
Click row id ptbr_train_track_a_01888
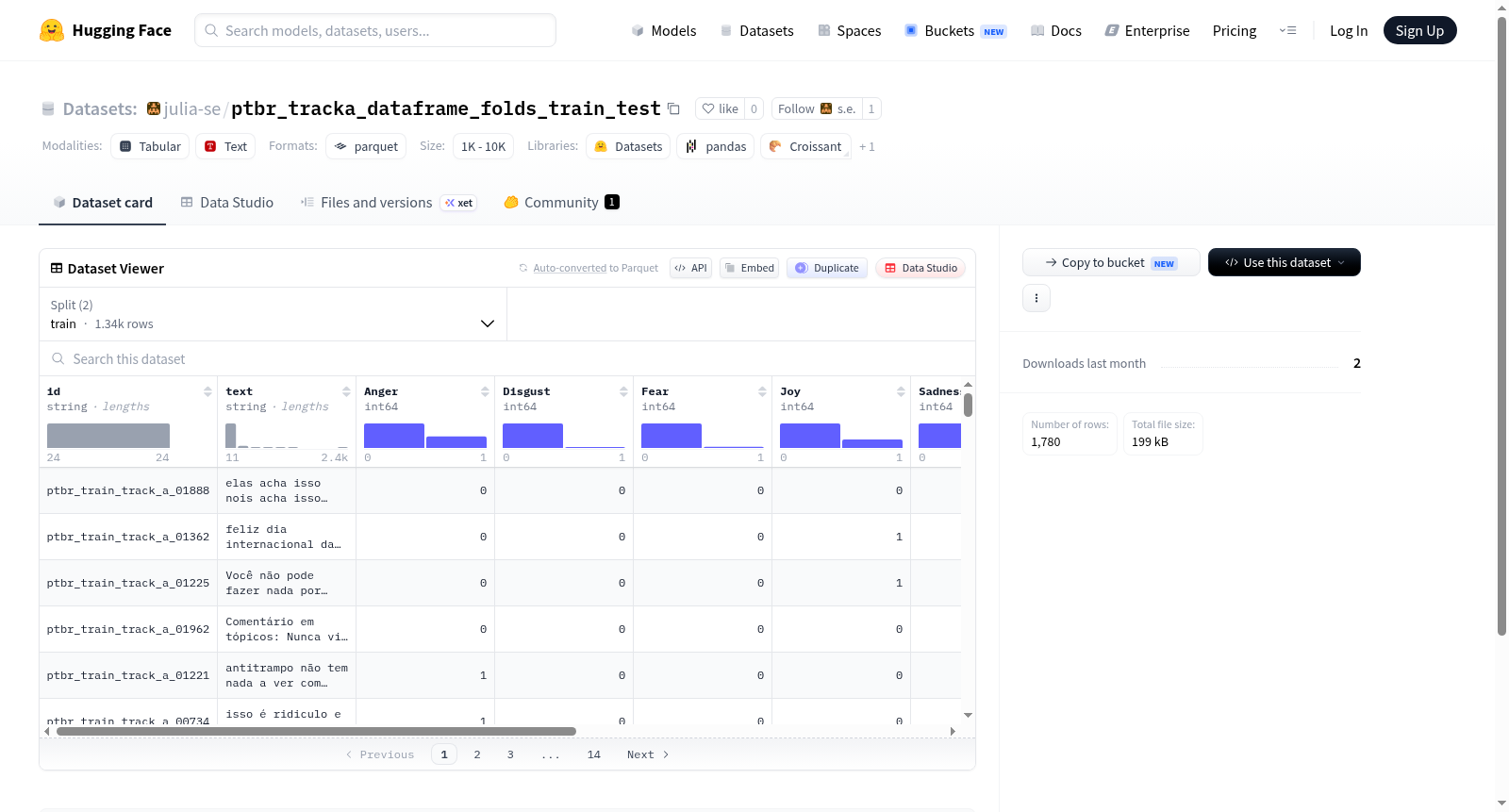[x=128, y=490]
